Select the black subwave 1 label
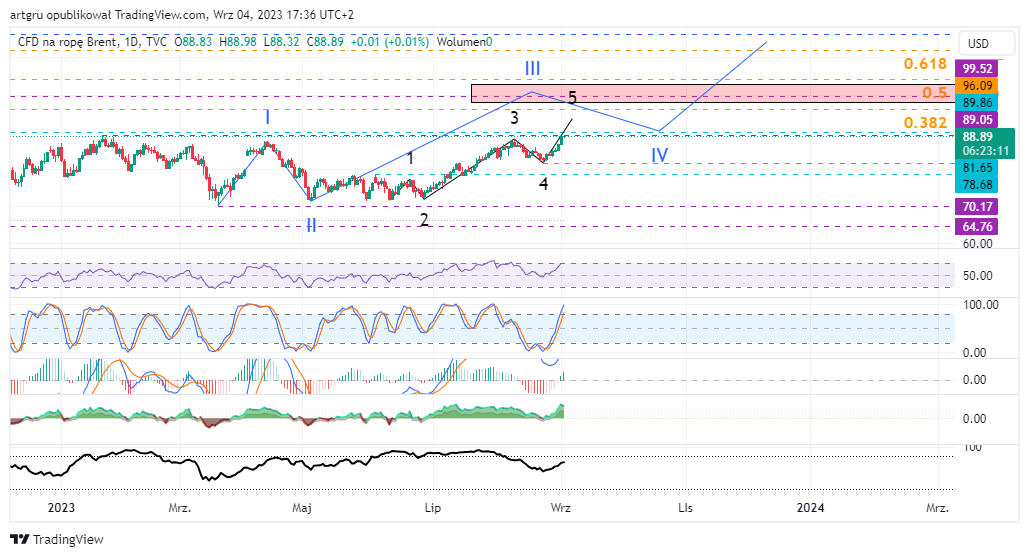The image size is (1029, 557). (410, 157)
